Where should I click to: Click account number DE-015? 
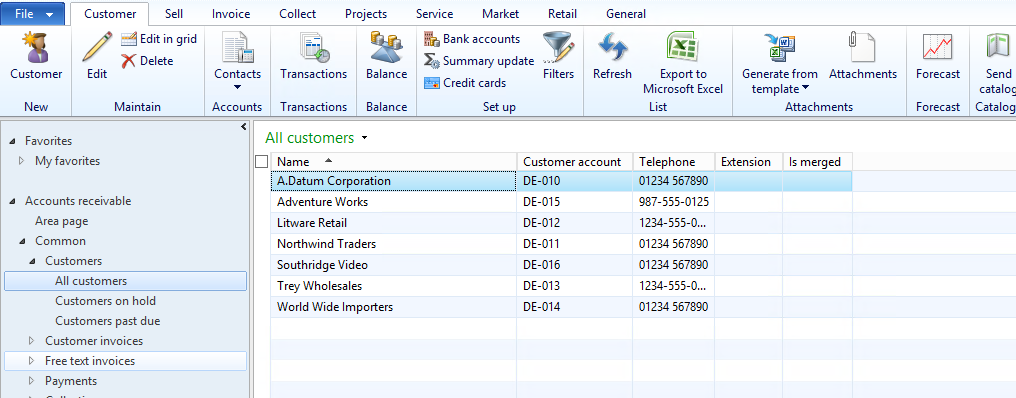(541, 202)
